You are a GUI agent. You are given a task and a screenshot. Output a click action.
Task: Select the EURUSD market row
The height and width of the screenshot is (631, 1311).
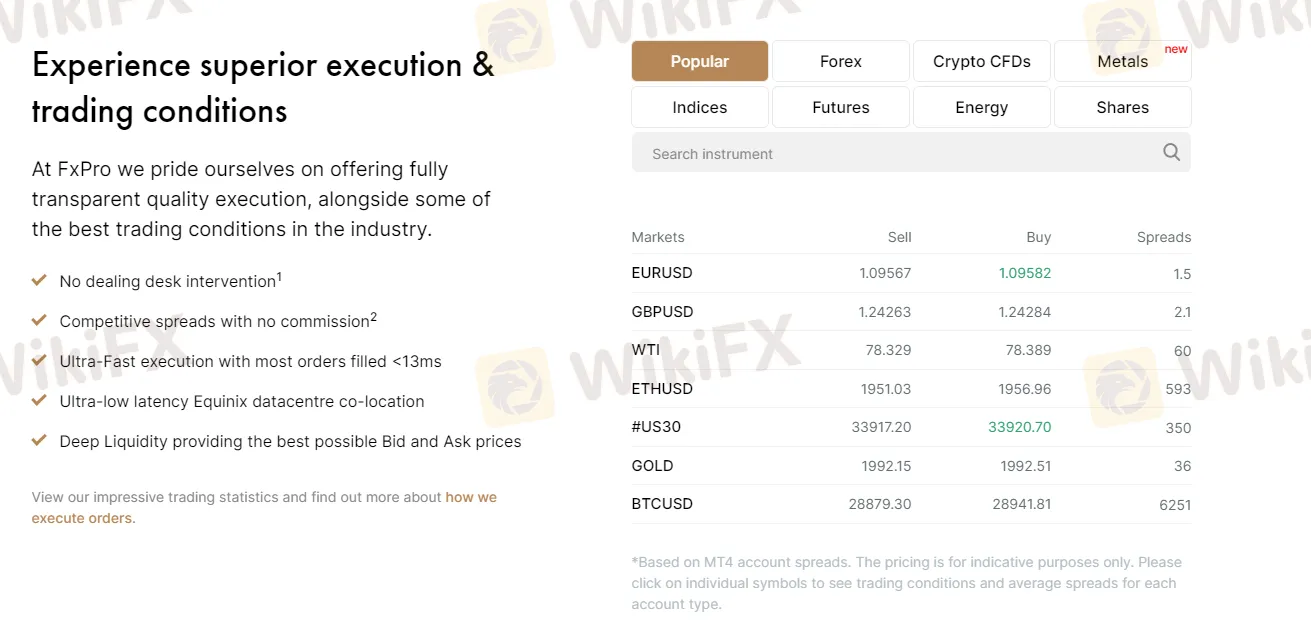click(662, 273)
